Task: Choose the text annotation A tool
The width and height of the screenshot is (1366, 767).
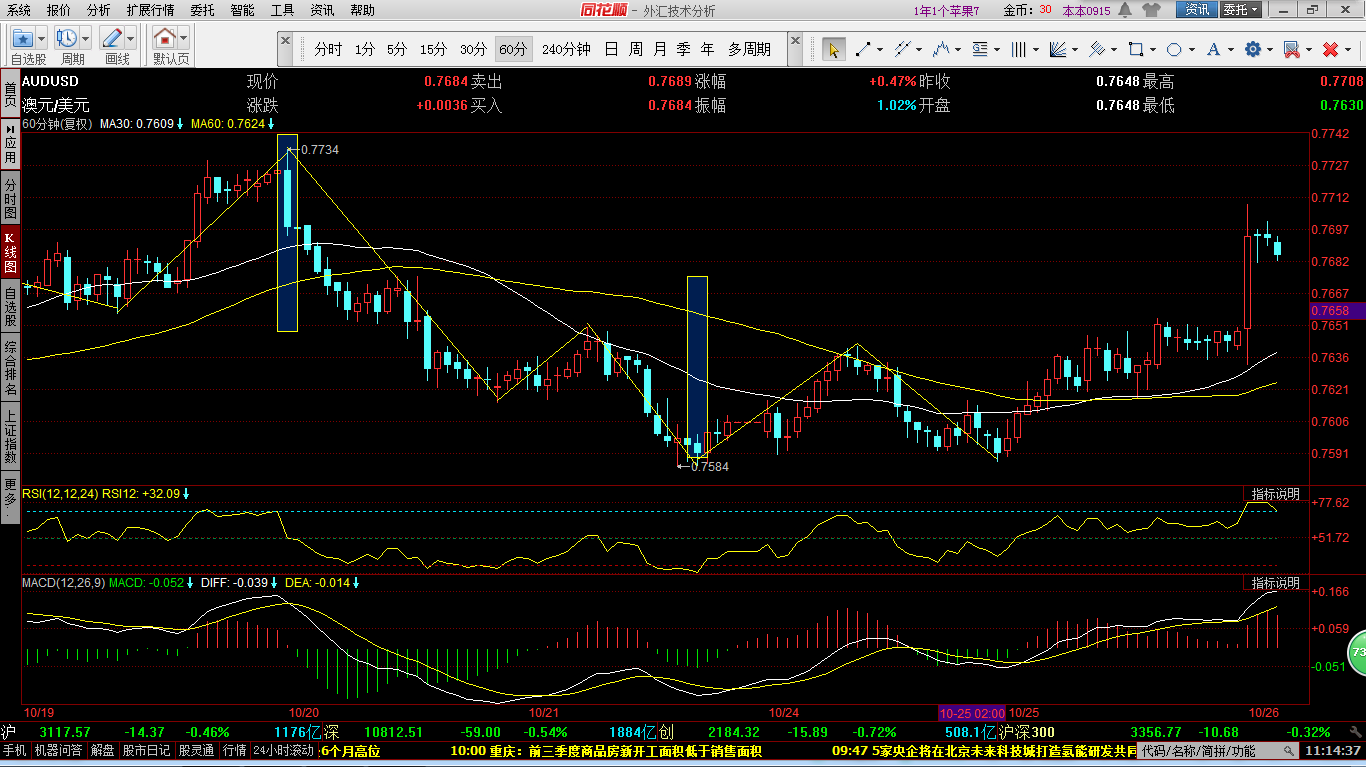Action: pos(1214,49)
